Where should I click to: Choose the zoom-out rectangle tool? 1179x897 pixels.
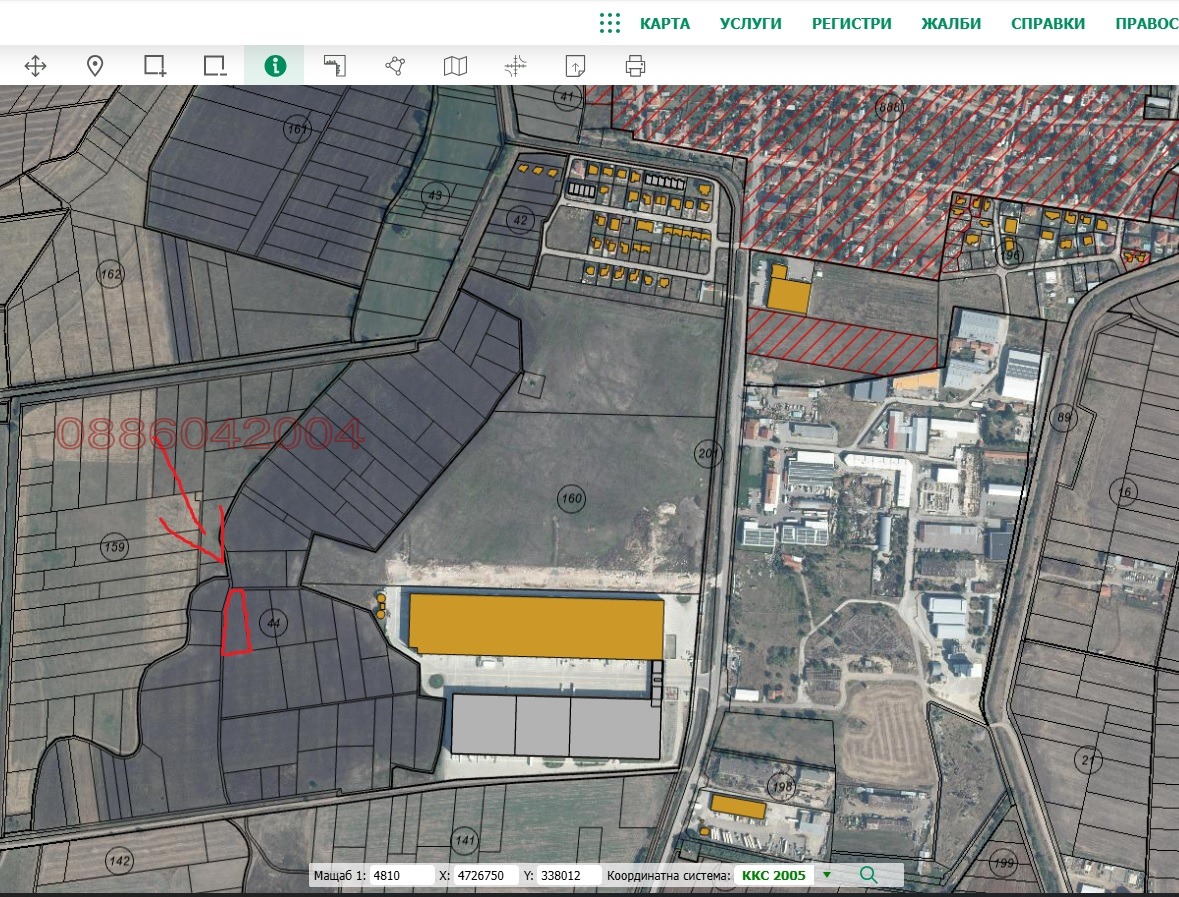[215, 66]
